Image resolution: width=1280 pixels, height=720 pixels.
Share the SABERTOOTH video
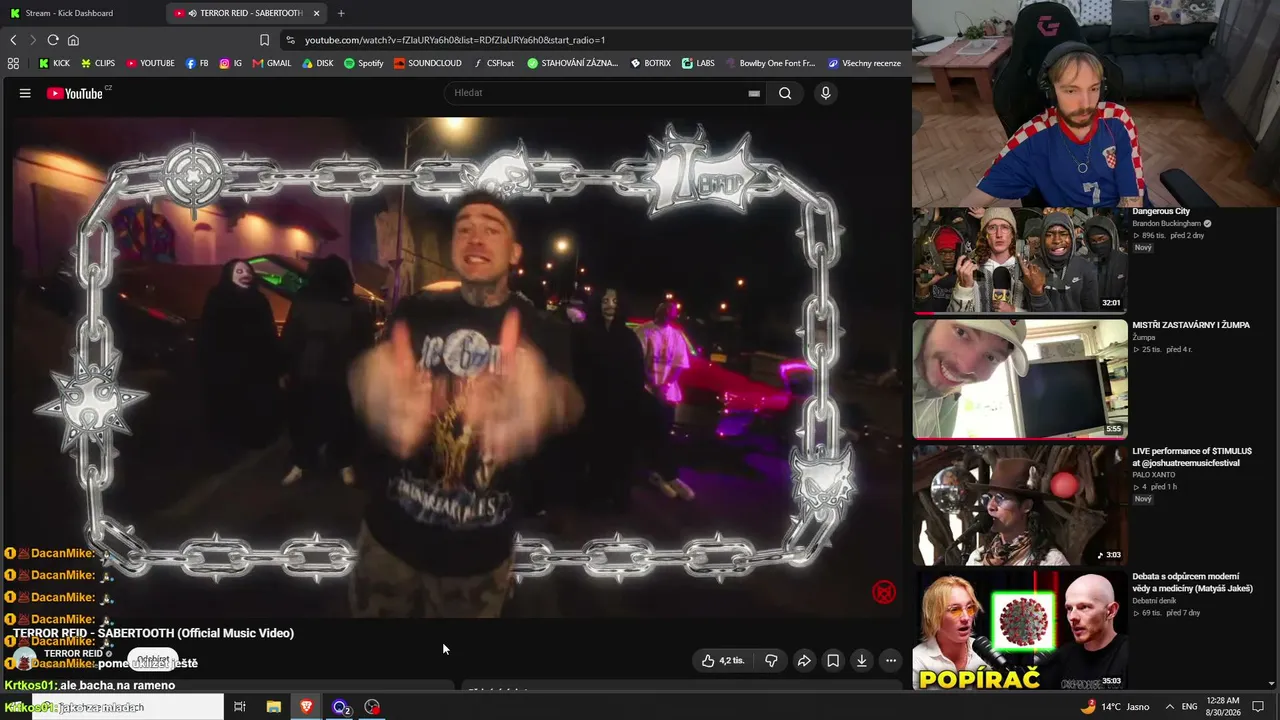[x=804, y=661]
